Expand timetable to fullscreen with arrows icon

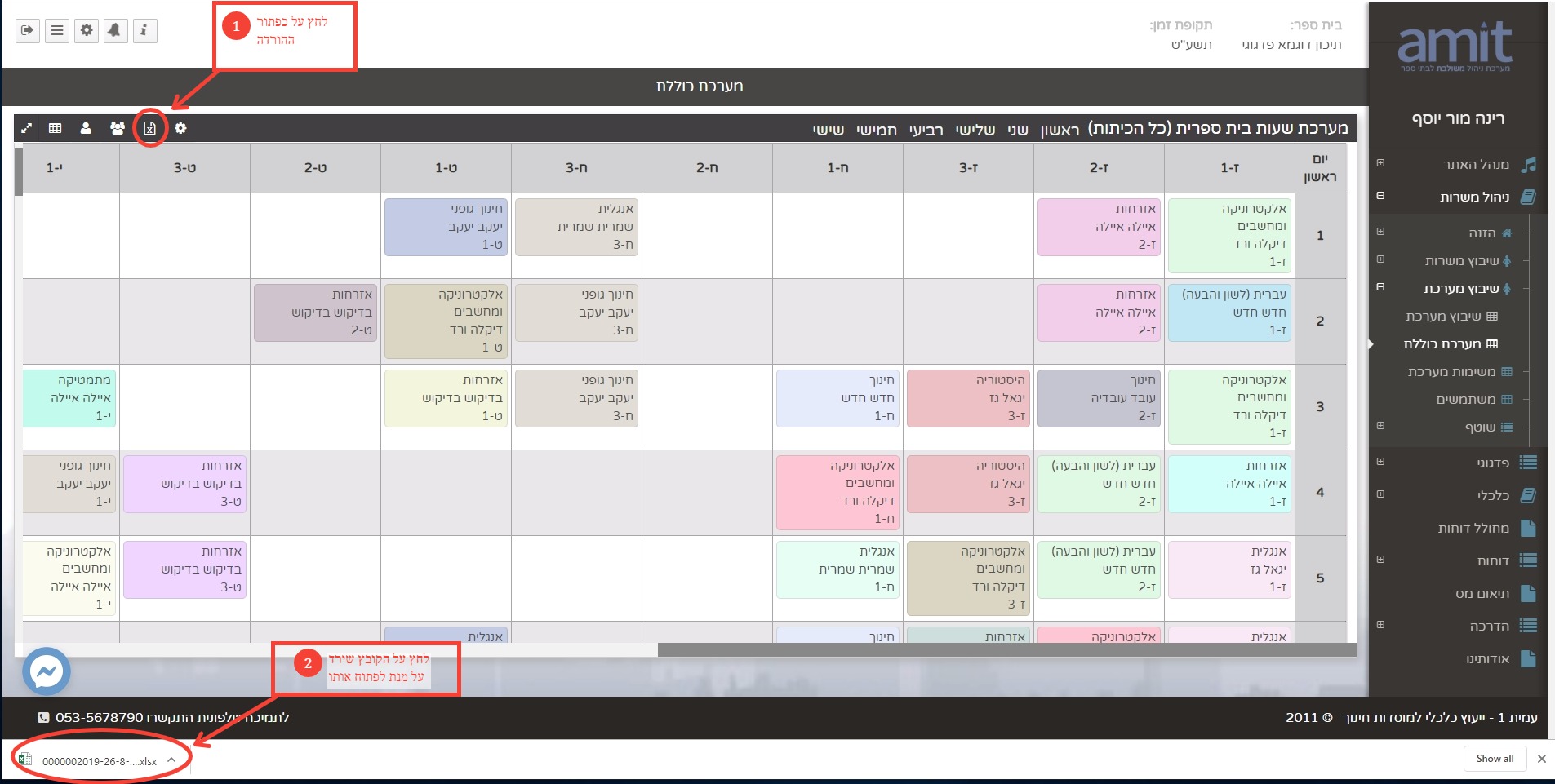[x=26, y=128]
